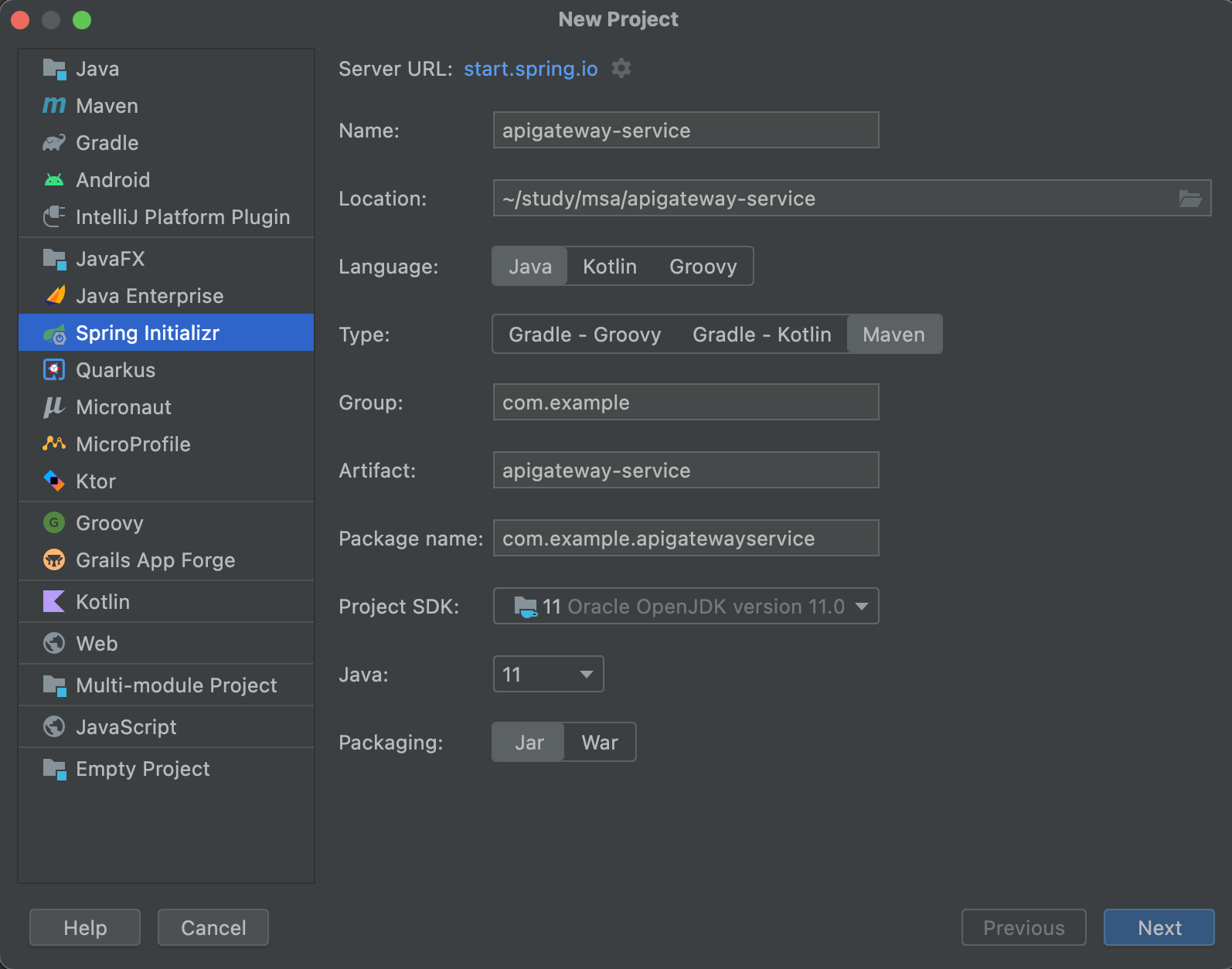Click the Empty Project folder icon

point(54,769)
